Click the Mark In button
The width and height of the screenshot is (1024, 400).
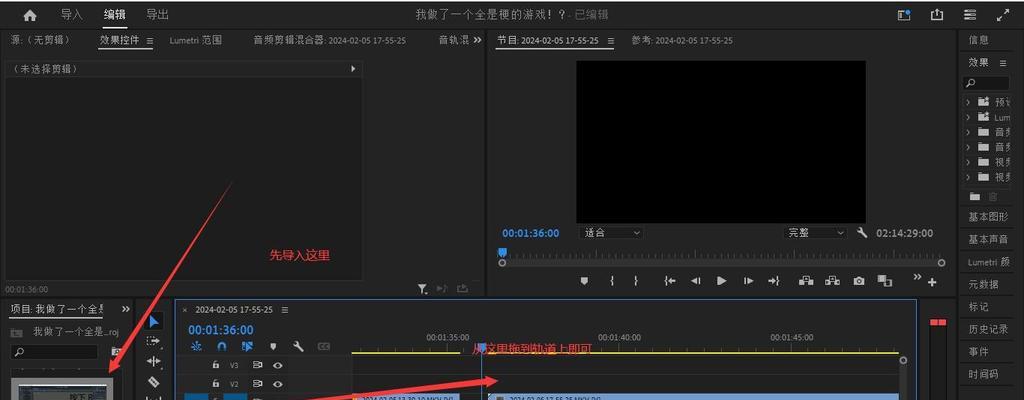tap(612, 281)
